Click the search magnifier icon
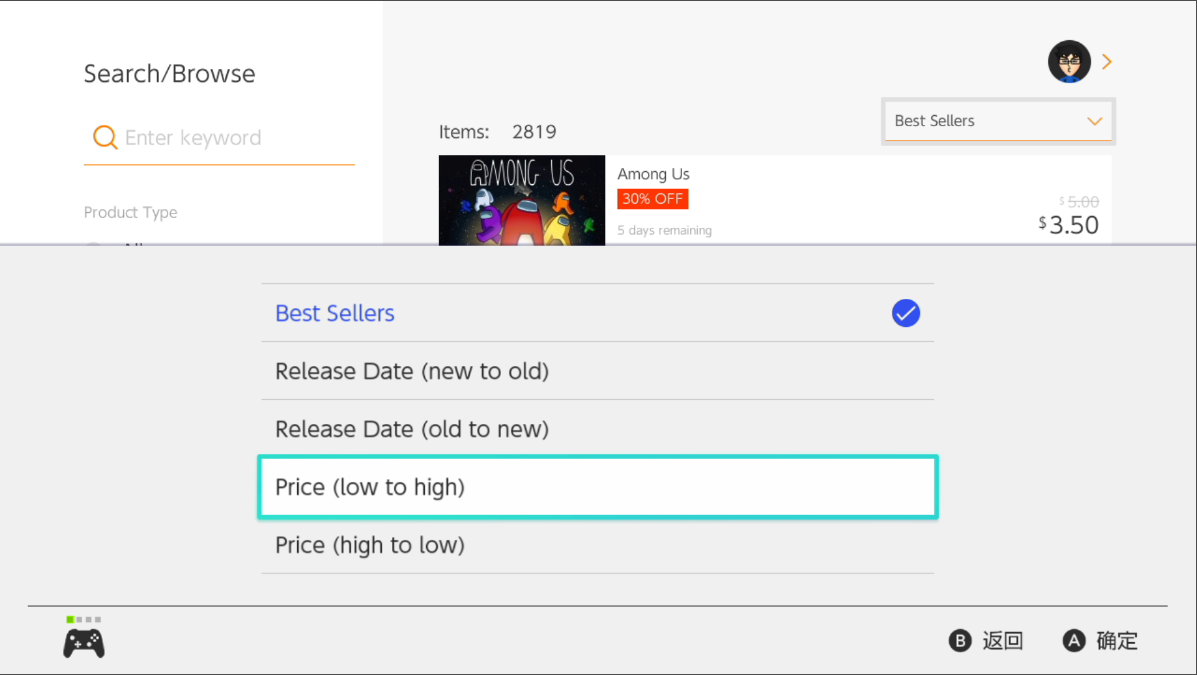Screen dimensions: 1197x675 [105, 138]
